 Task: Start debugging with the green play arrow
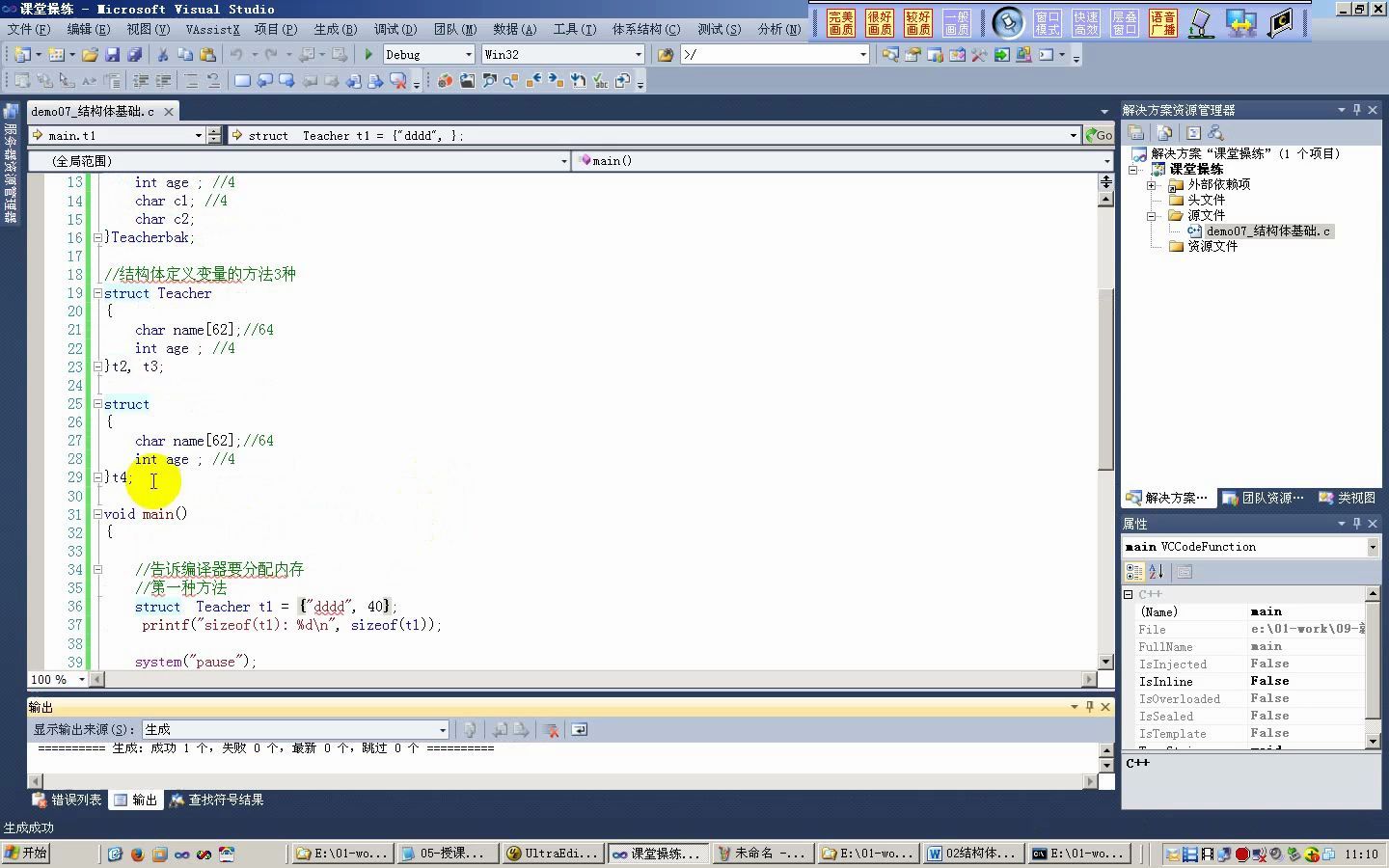click(x=368, y=55)
